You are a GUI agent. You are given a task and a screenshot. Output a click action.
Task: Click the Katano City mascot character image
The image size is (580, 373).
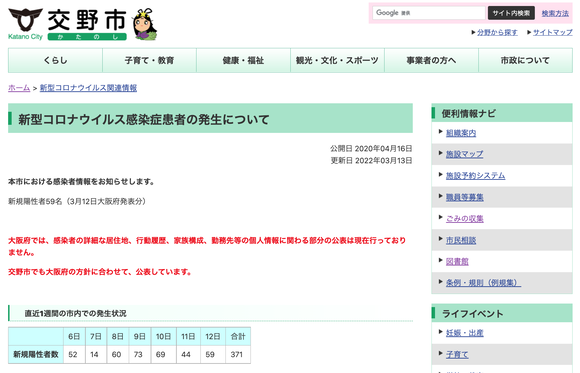coord(145,24)
